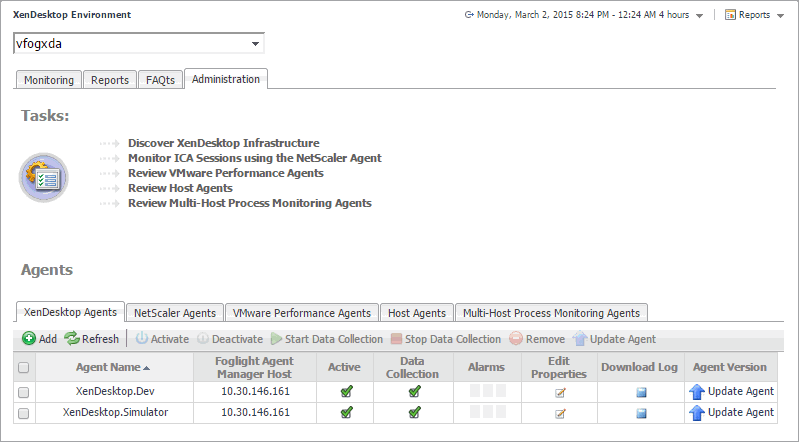Open the Host Agents tab
799x442 pixels.
point(417,313)
